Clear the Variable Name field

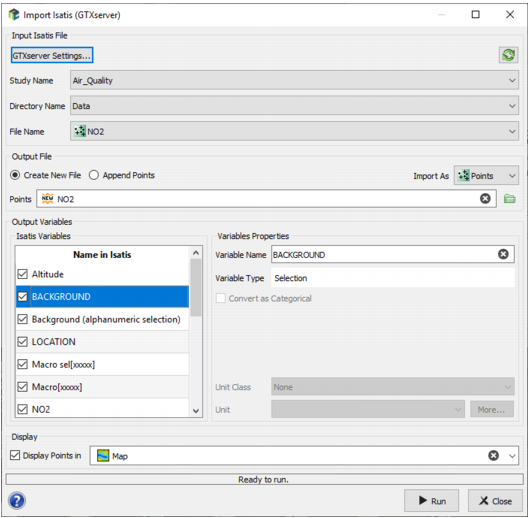[x=503, y=254]
